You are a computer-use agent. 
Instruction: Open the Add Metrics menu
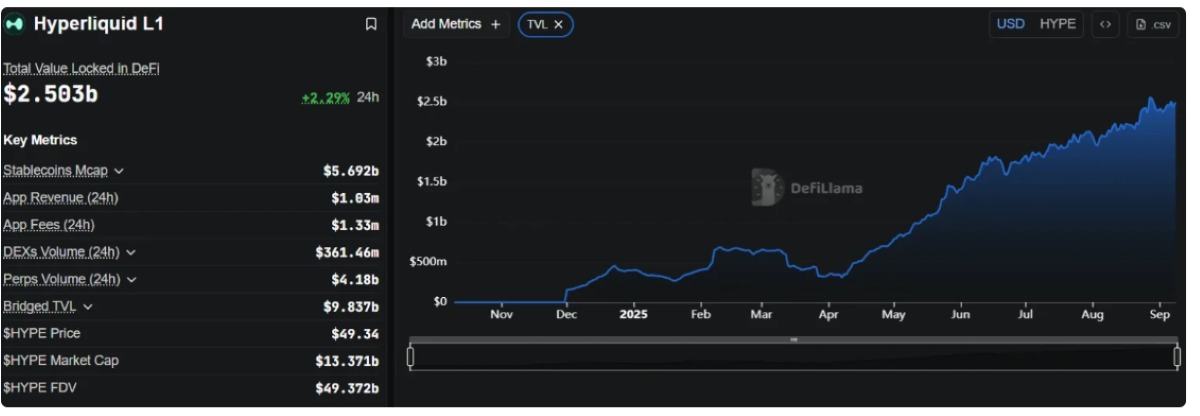coord(456,24)
